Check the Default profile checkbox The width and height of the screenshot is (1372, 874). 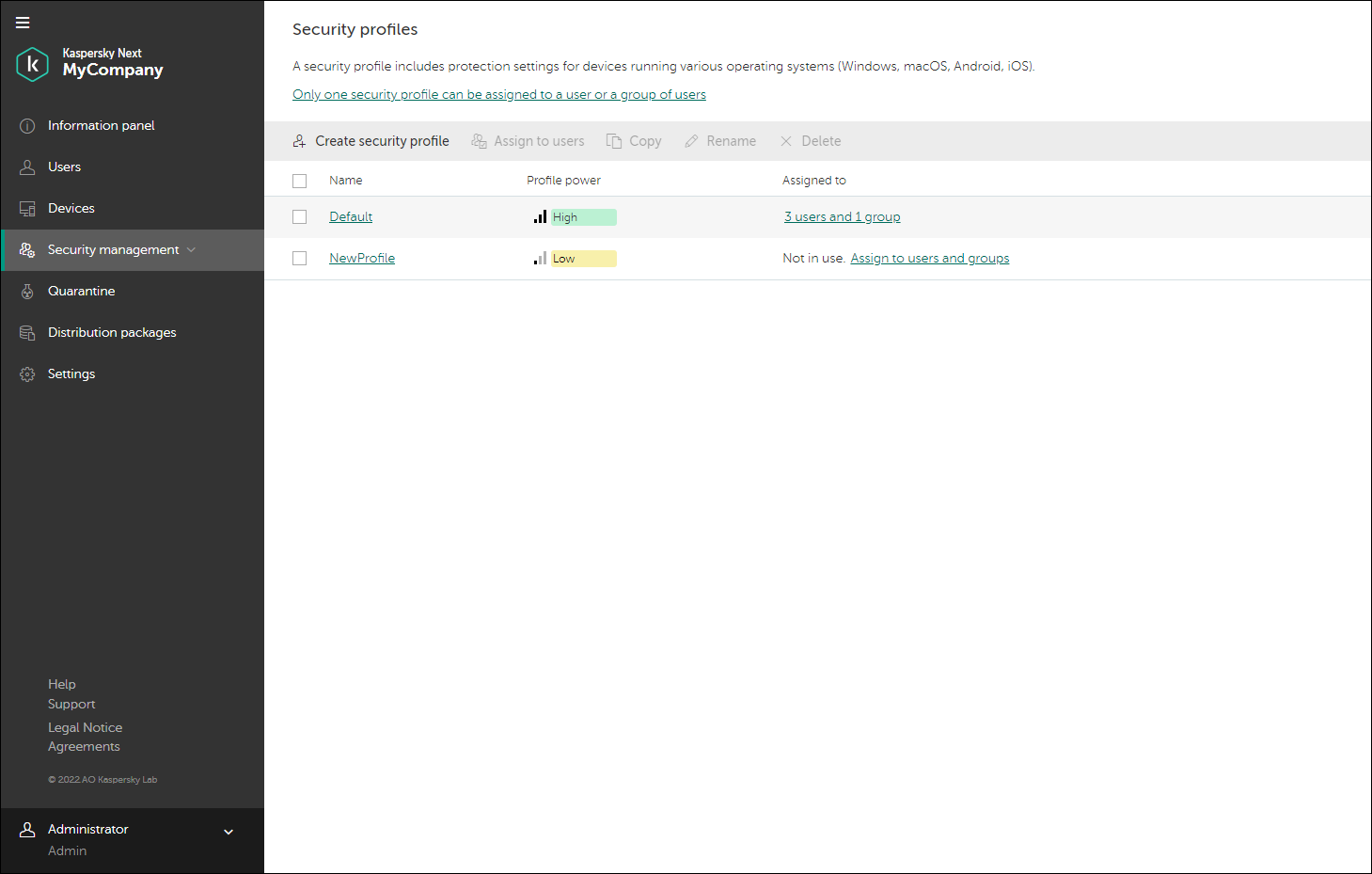click(300, 217)
